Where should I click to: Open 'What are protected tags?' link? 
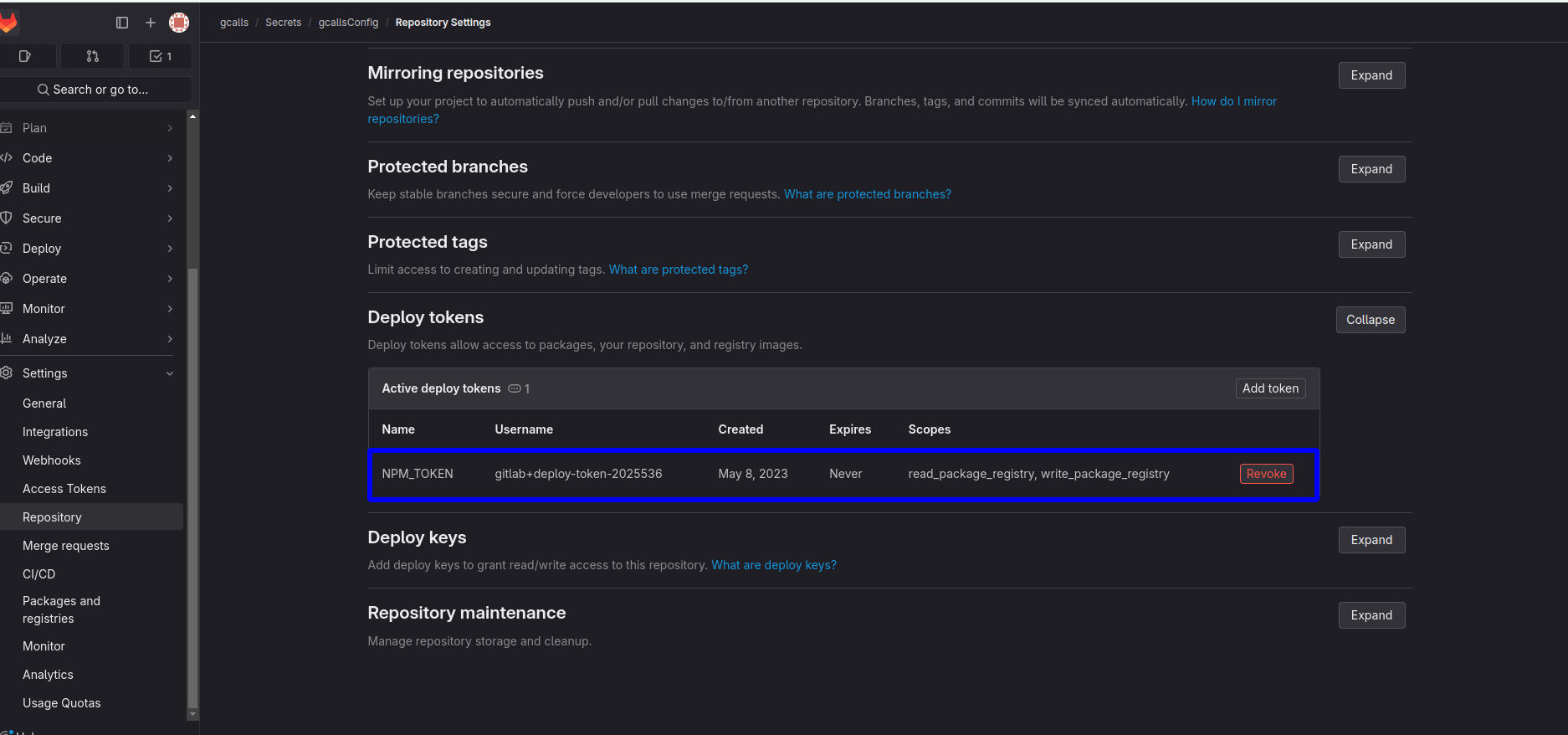tap(678, 270)
